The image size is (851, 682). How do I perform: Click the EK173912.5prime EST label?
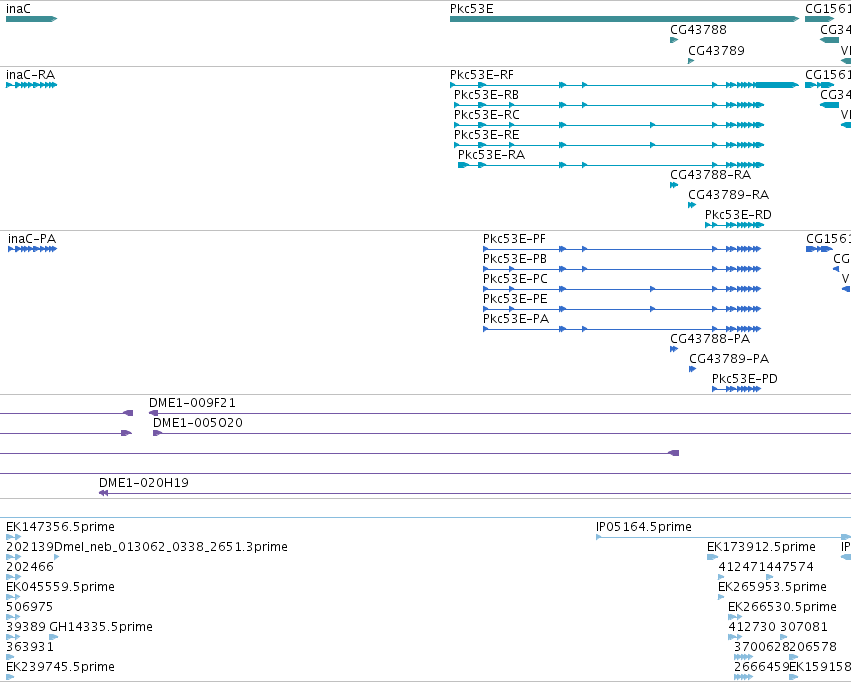(761, 546)
